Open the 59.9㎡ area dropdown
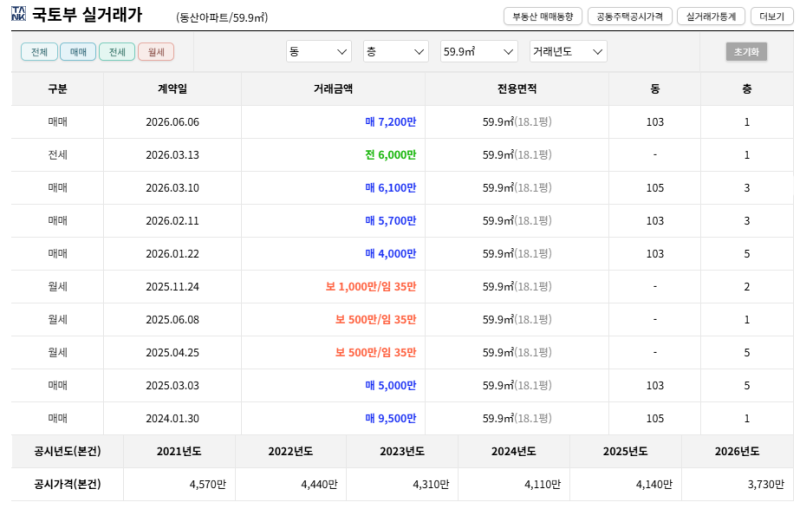800x509 pixels. point(479,52)
